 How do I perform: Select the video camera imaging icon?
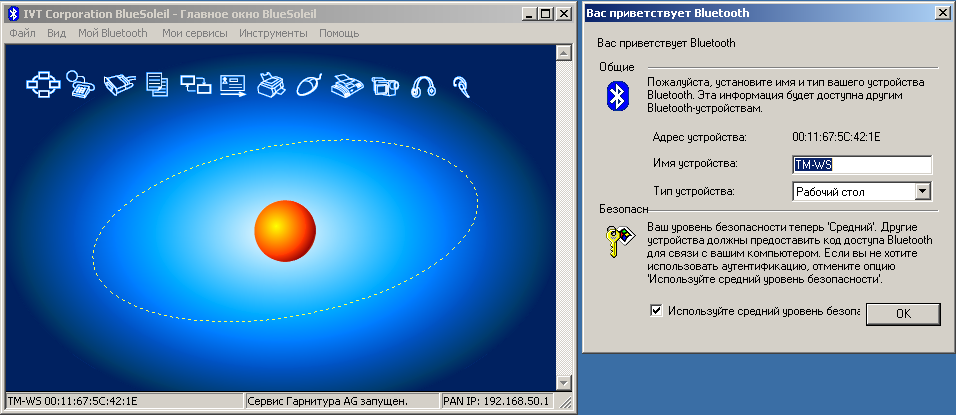tap(385, 86)
